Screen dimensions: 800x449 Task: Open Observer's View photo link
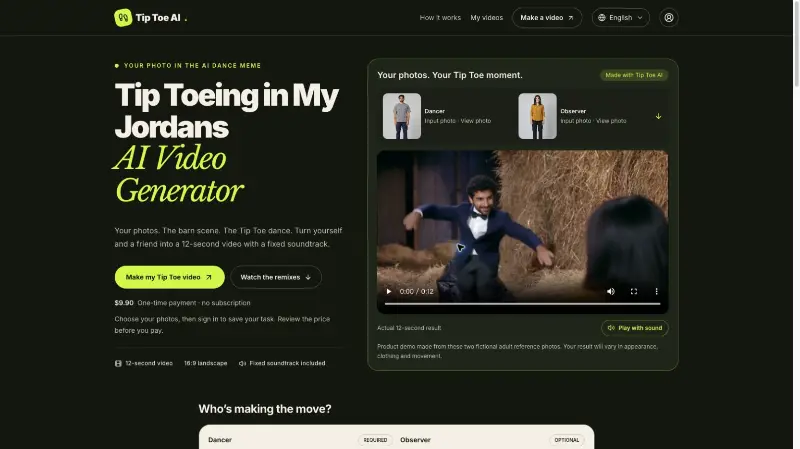tap(611, 121)
